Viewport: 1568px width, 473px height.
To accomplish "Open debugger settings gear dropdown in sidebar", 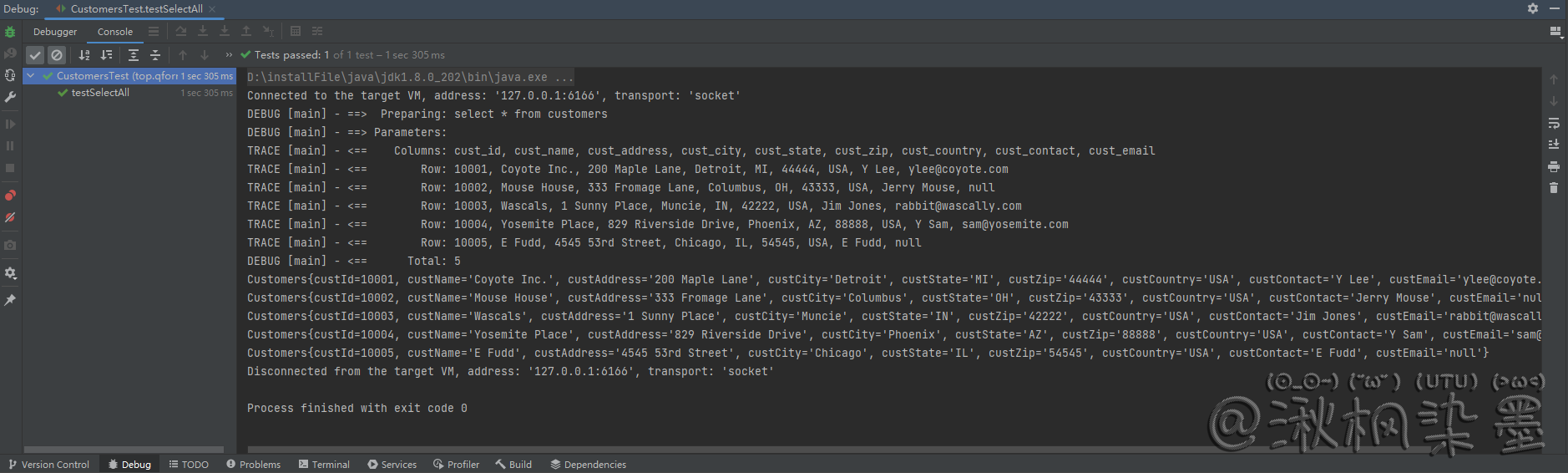I will point(10,273).
